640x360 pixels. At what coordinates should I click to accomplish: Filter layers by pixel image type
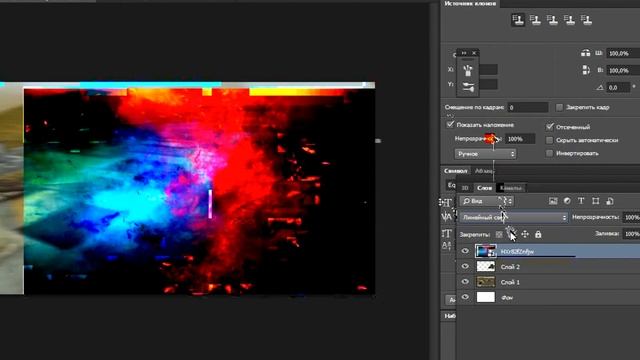pyautogui.click(x=553, y=201)
